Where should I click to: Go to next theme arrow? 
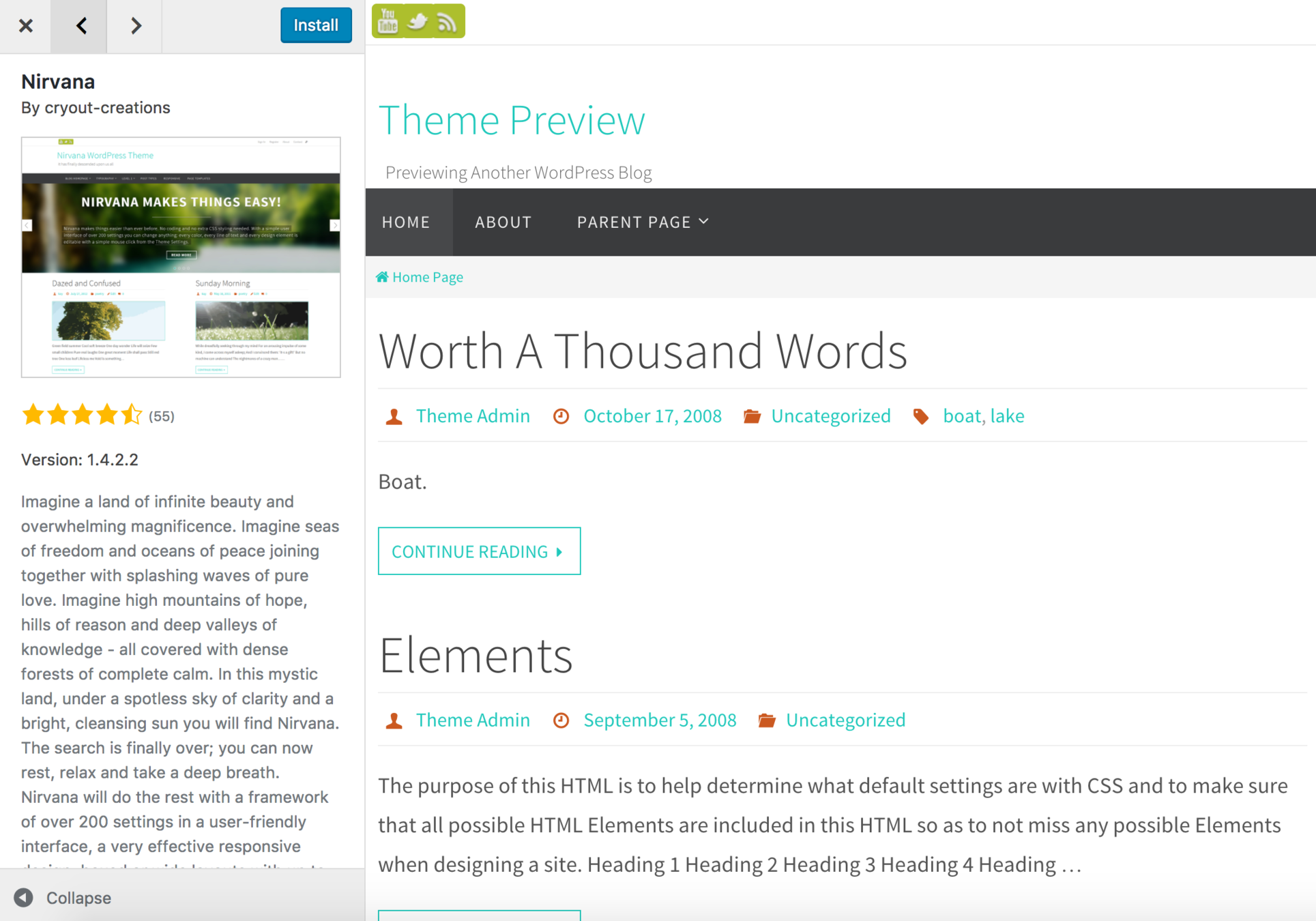point(135,26)
